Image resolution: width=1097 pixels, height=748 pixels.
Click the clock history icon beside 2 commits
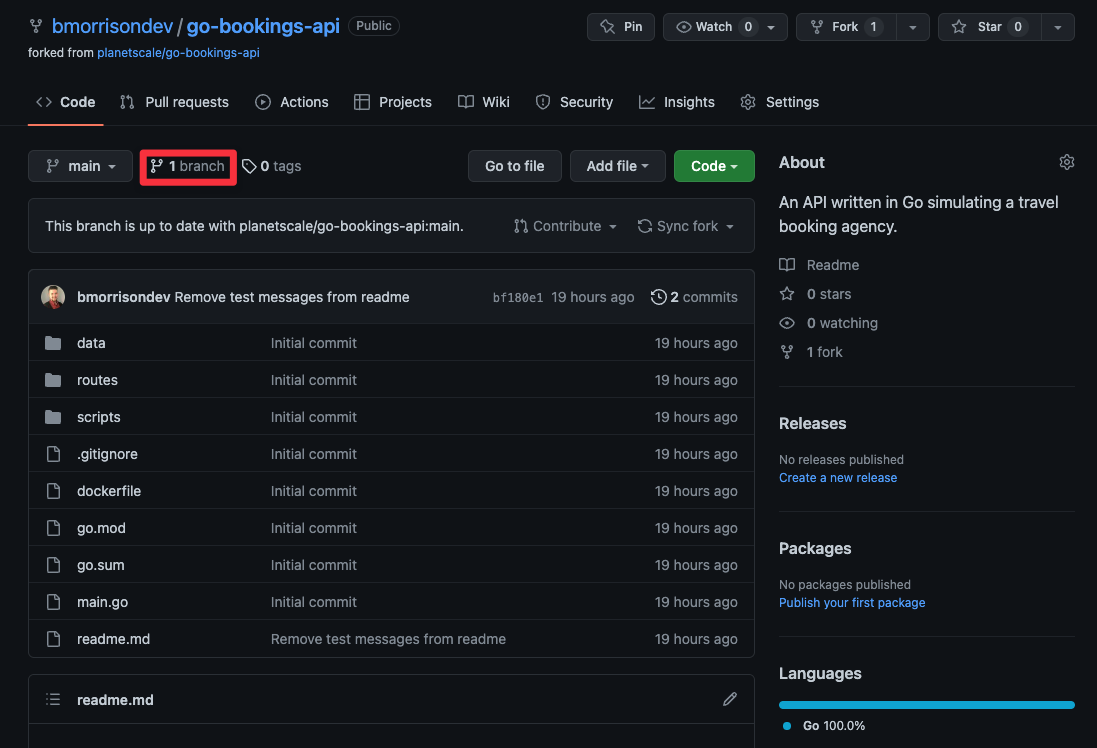[x=658, y=297]
